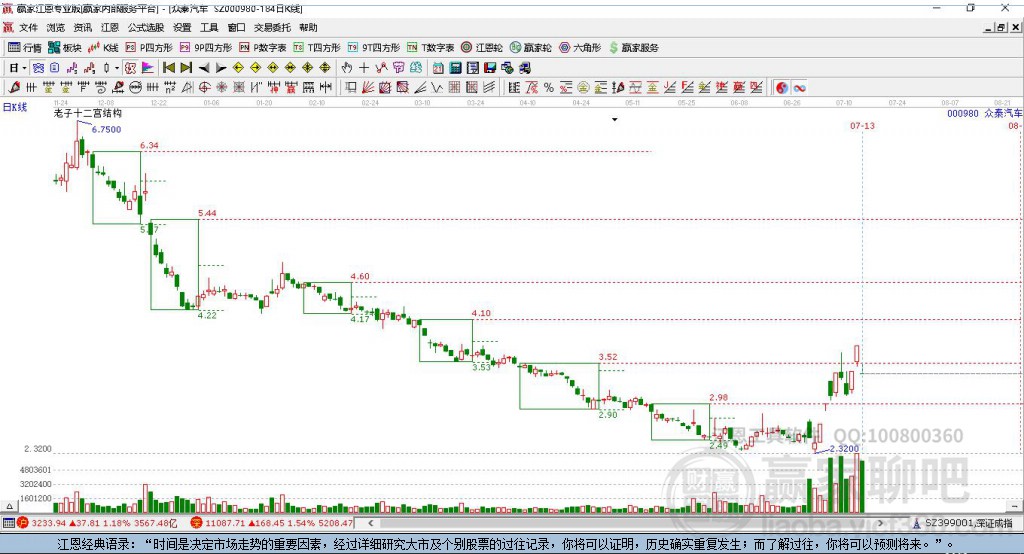Step back with the black left arrow
This screenshot has height=554, width=1024.
pyautogui.click(x=204, y=68)
